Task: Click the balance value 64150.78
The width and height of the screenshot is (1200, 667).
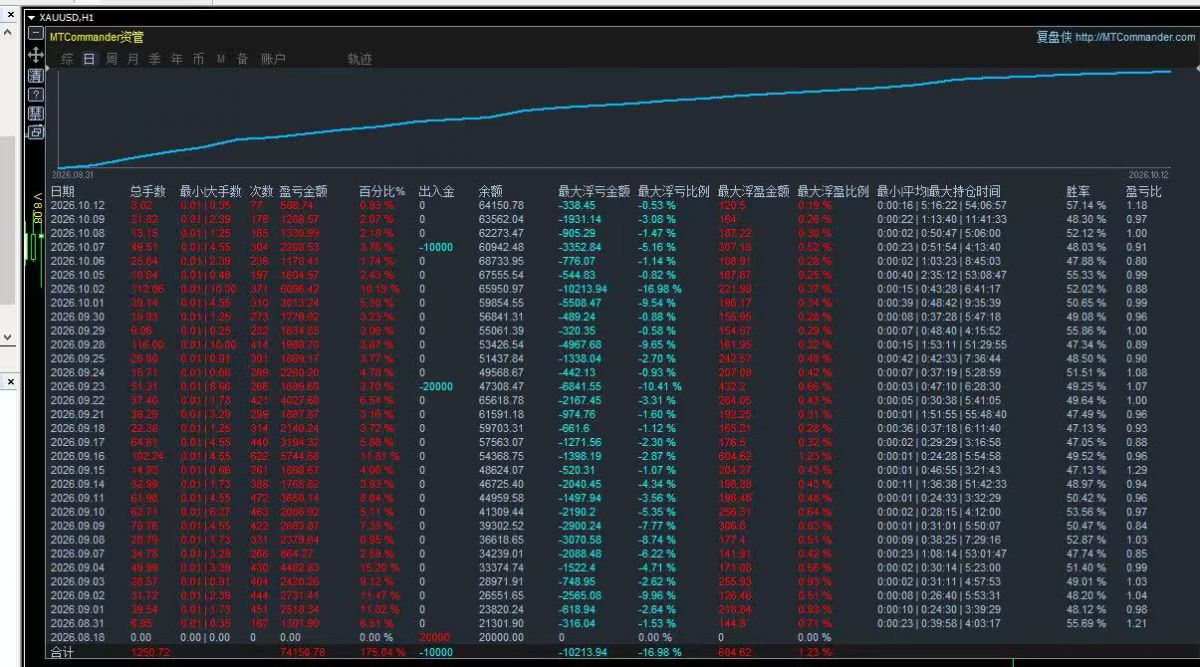Action: coord(501,205)
